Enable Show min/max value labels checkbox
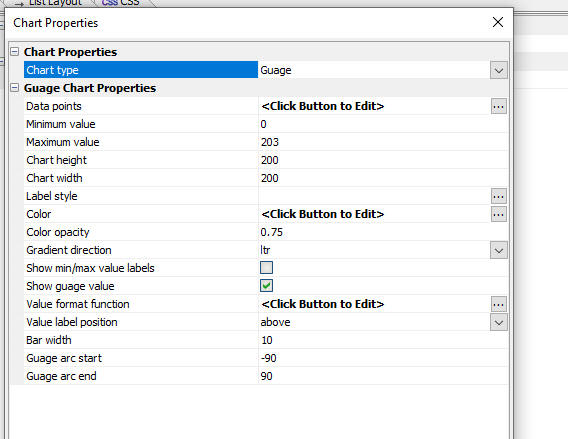 coord(266,268)
